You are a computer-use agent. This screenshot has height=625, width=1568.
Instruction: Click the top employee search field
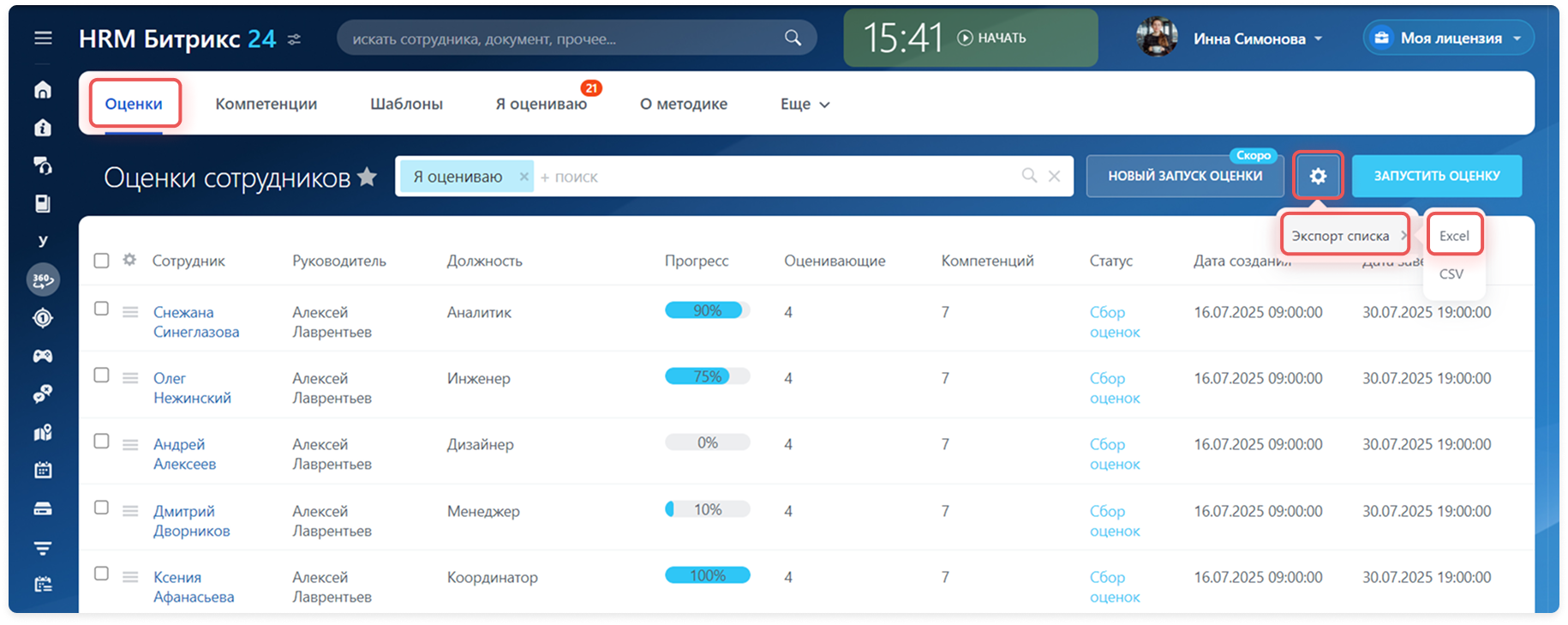(566, 39)
